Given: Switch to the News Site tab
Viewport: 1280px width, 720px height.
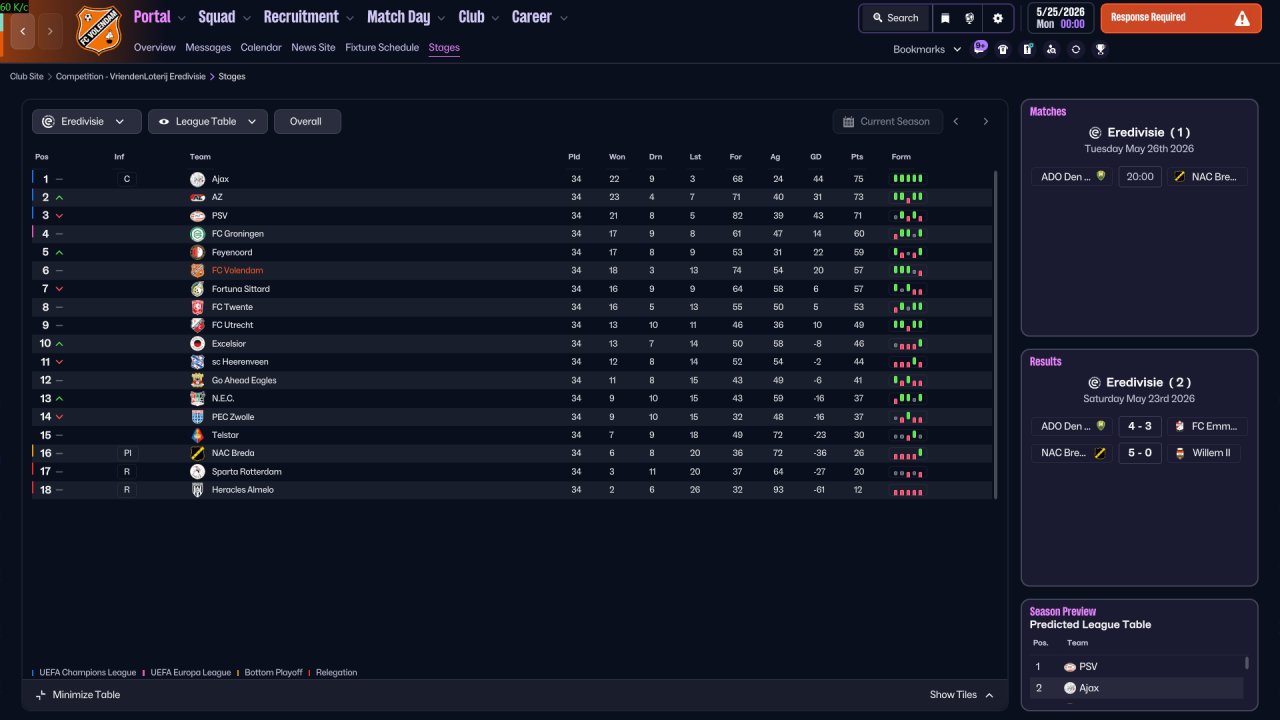Looking at the screenshot, I should (313, 47).
